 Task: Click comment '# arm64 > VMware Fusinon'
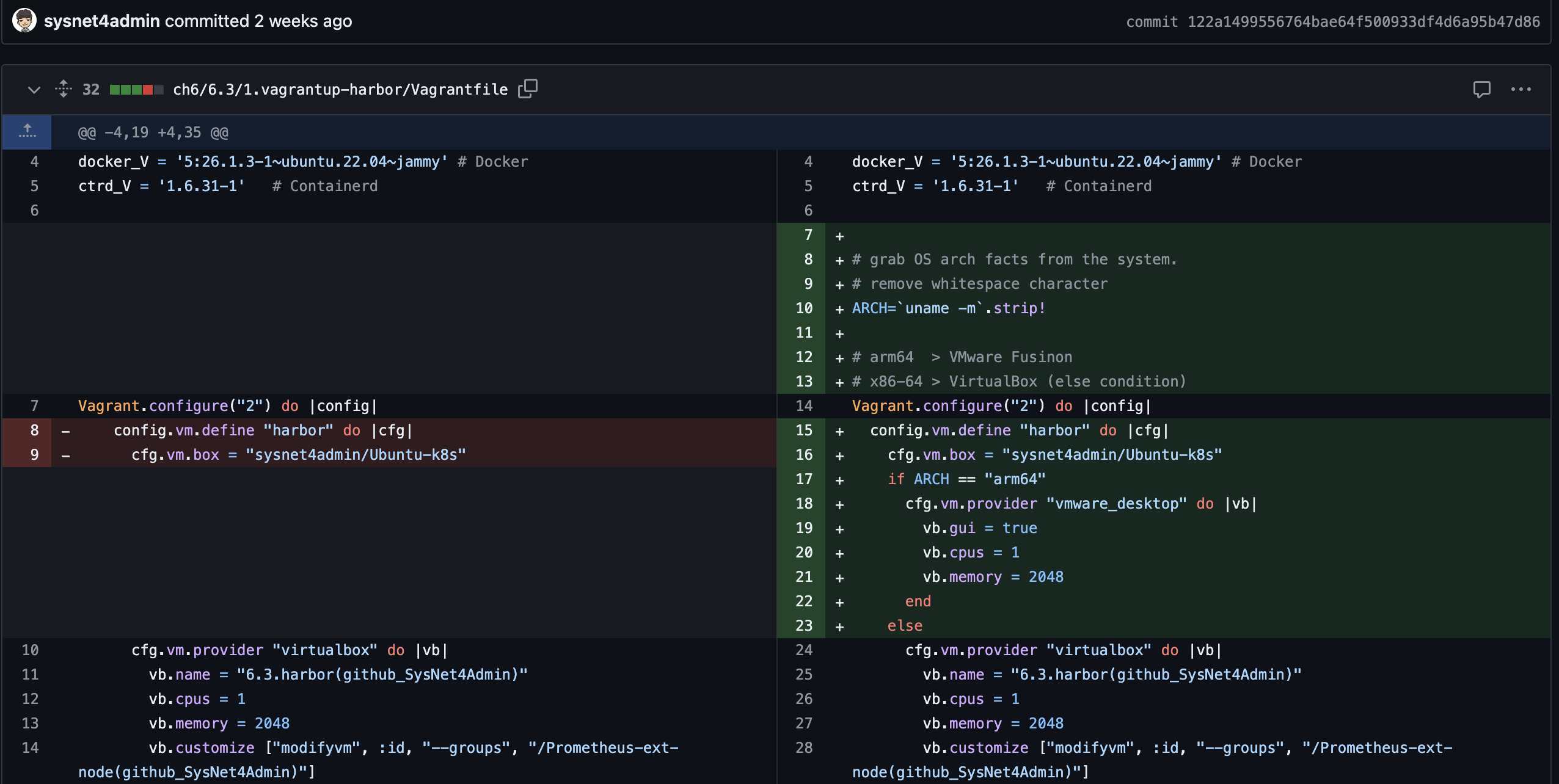[x=962, y=357]
